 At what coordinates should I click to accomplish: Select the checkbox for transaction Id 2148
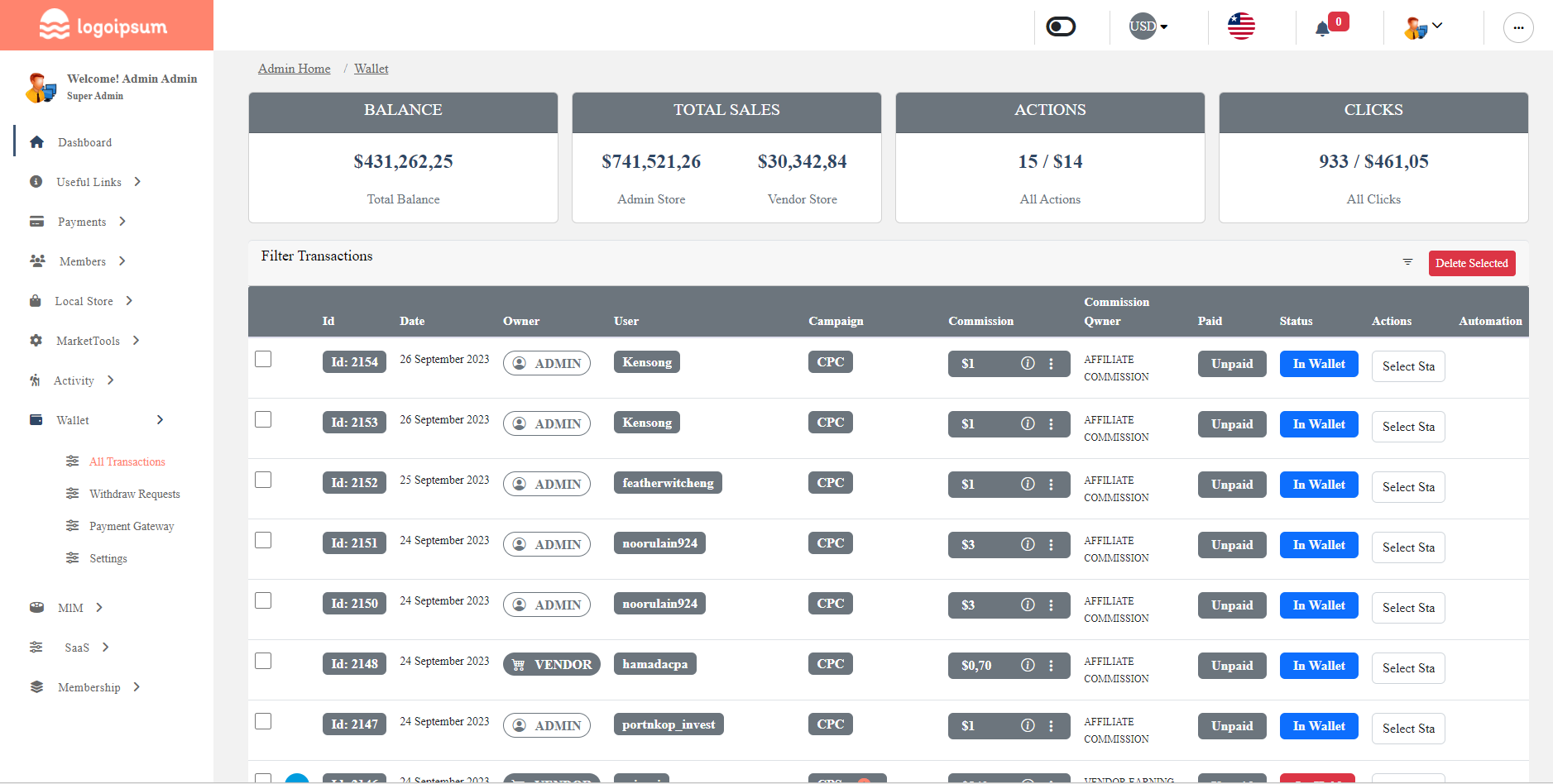[263, 660]
